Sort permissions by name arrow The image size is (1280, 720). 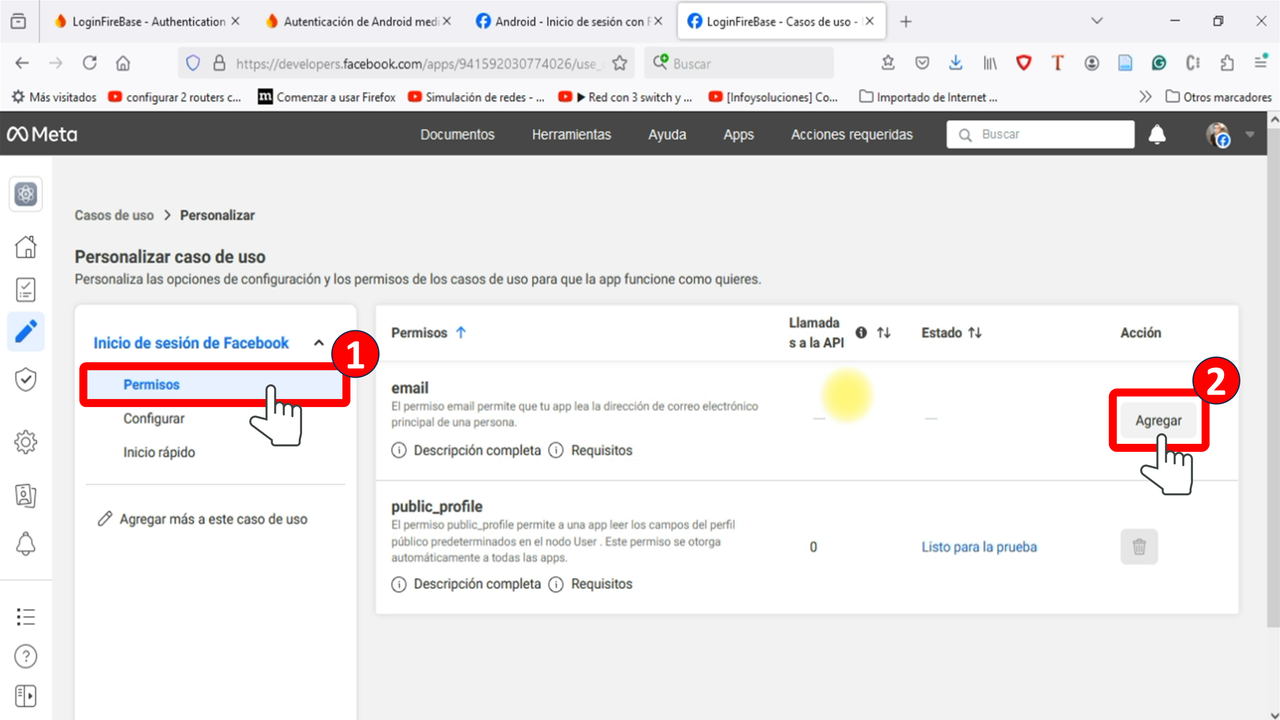461,333
